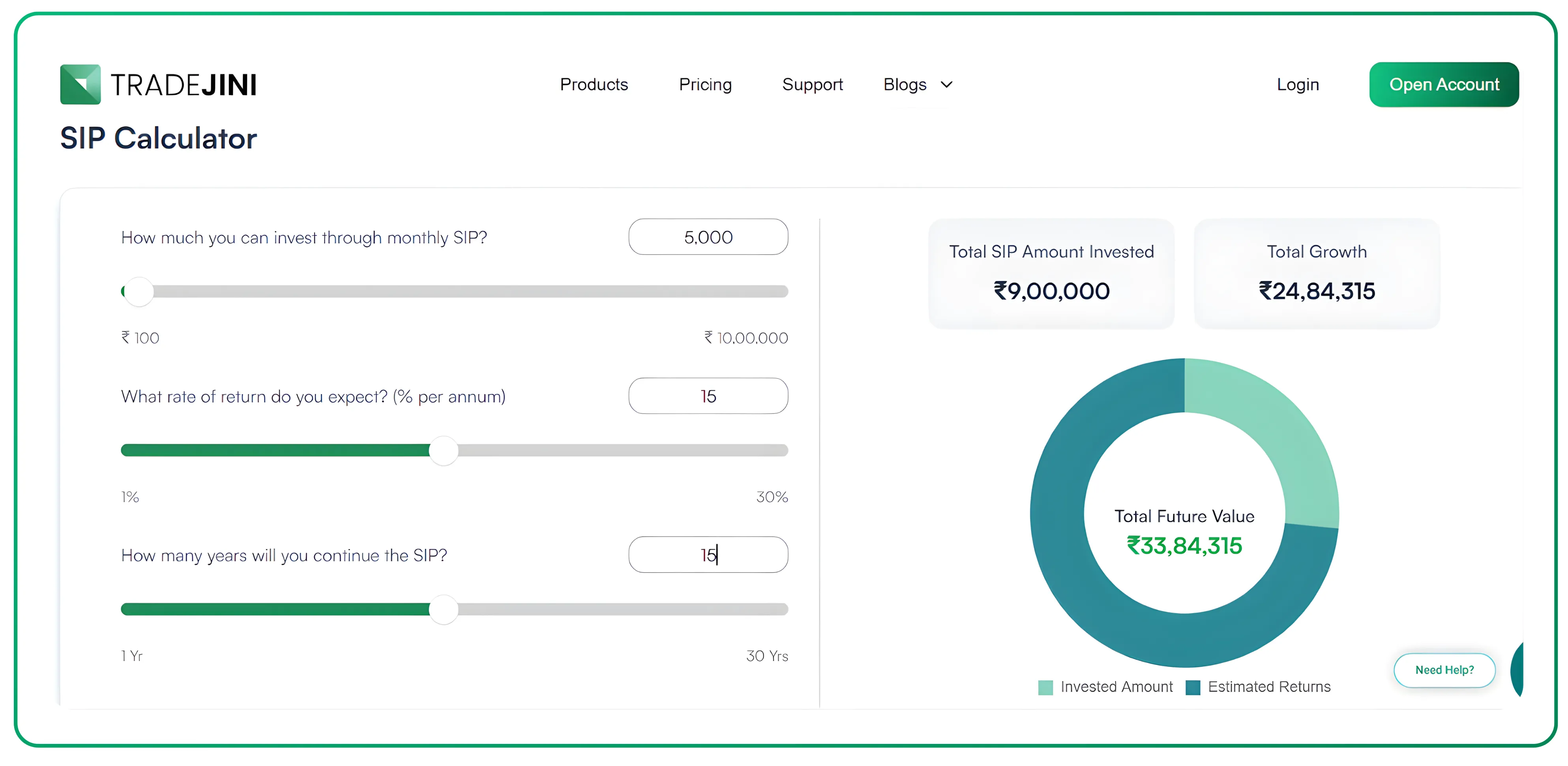The width and height of the screenshot is (1568, 766).
Task: Click the 1% minimum rate label
Action: (130, 497)
